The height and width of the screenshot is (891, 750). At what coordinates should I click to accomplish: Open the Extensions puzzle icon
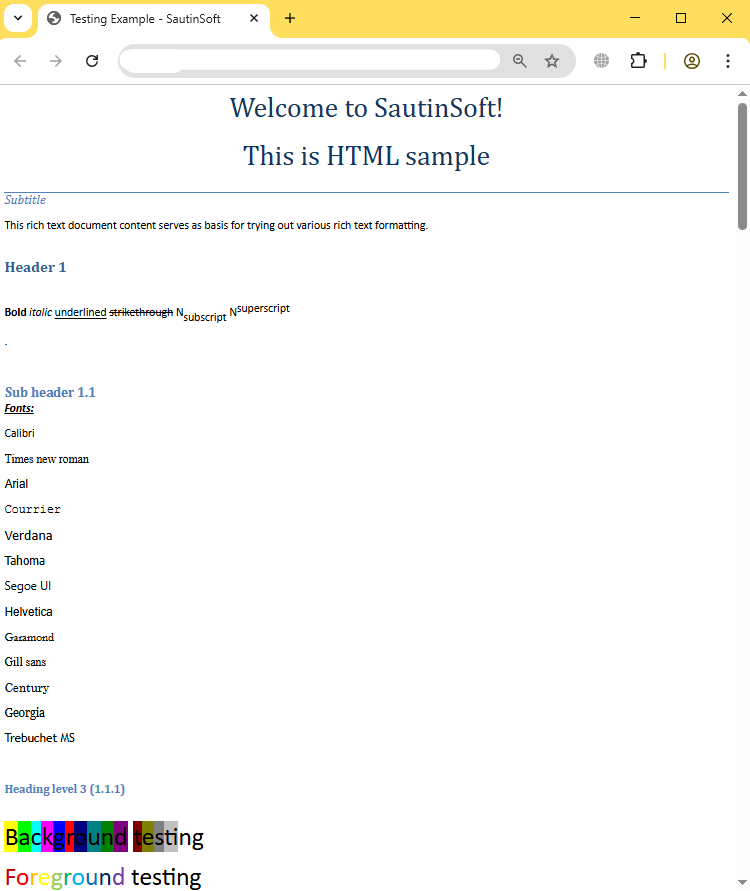tap(639, 61)
